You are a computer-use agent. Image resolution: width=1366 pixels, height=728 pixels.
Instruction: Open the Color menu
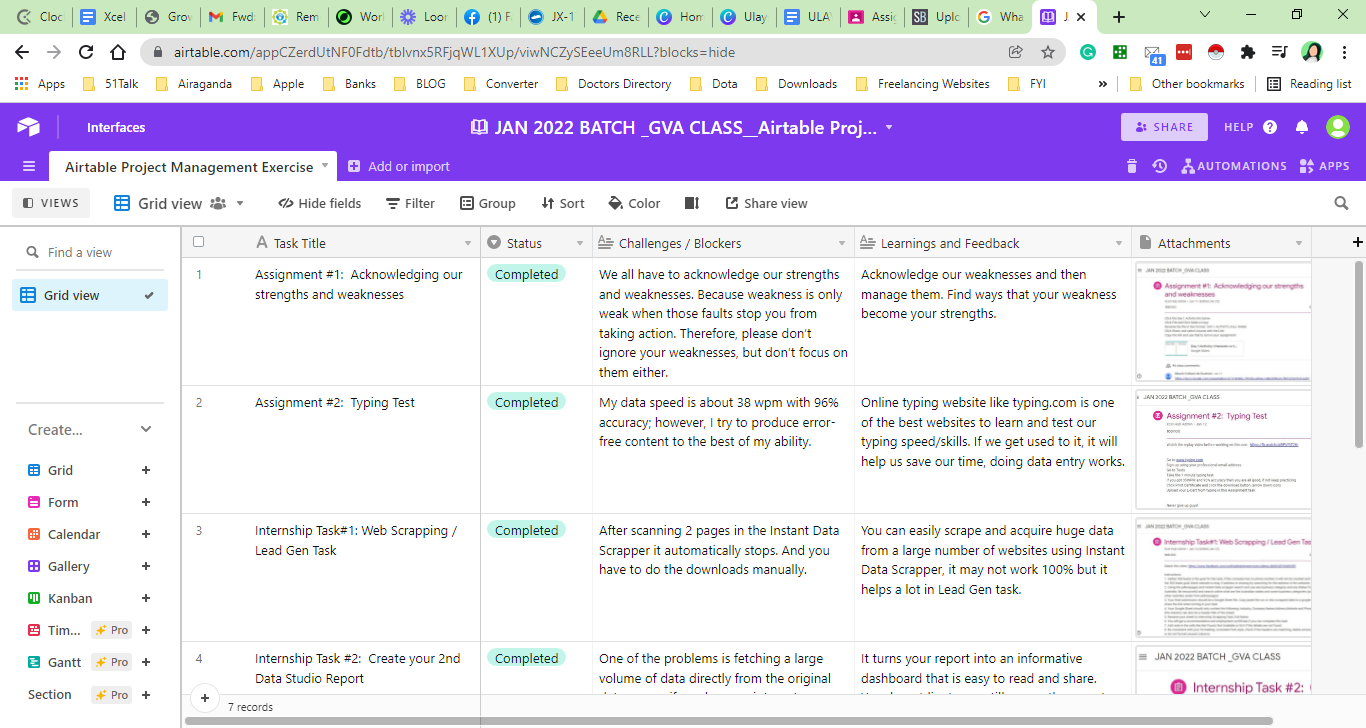[634, 203]
